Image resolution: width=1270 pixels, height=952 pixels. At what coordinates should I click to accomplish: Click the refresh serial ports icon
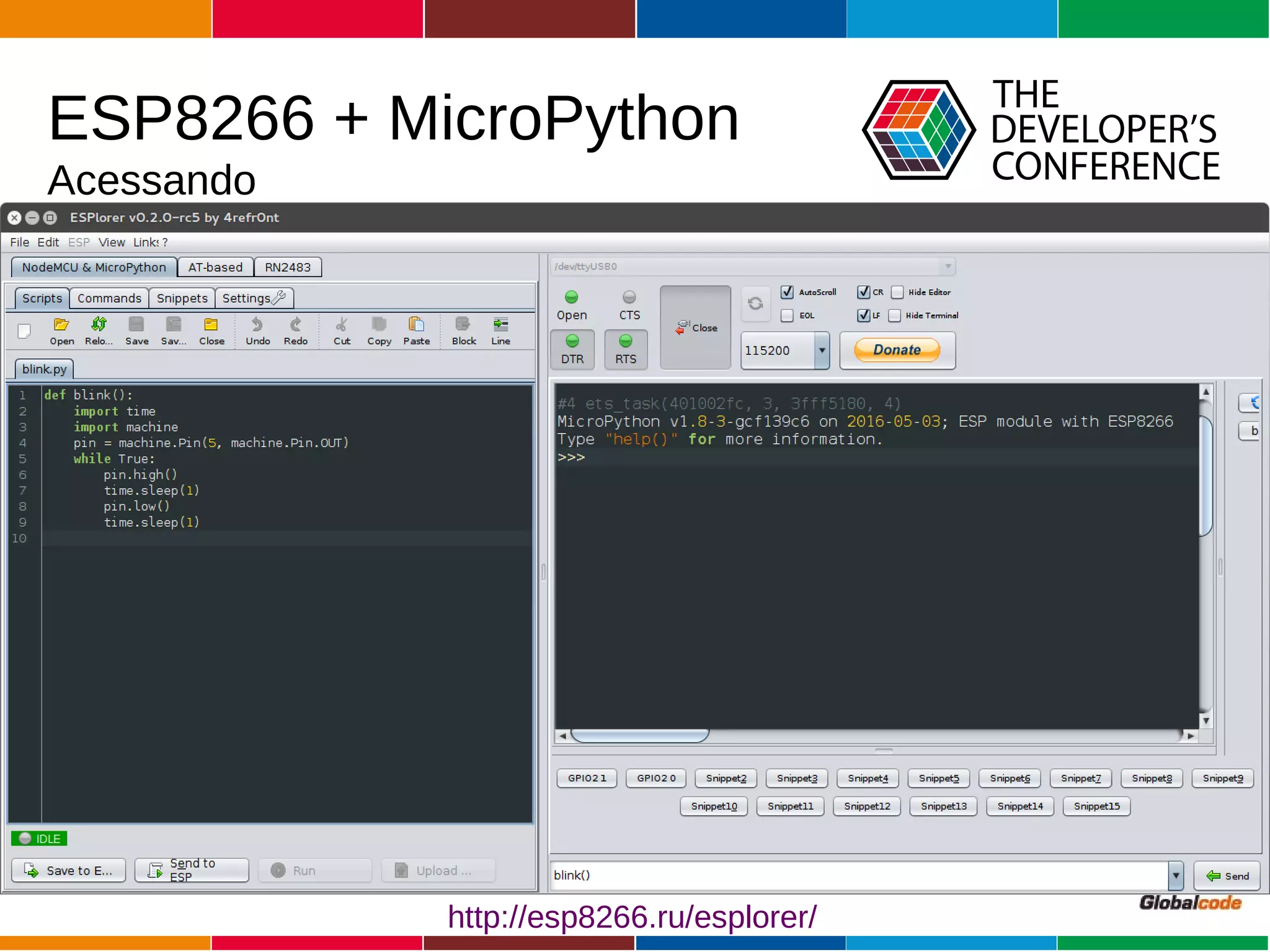click(x=755, y=304)
